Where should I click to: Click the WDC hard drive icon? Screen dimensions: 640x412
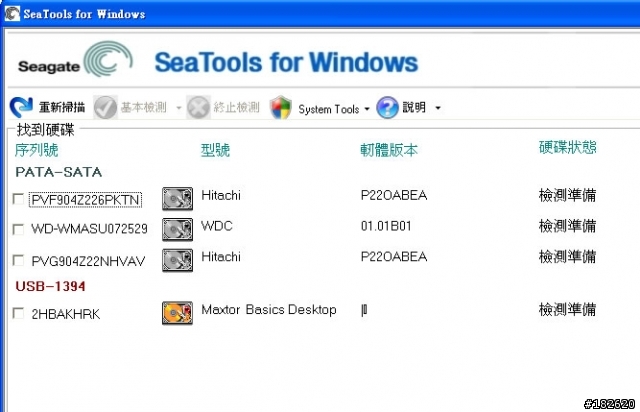[177, 229]
